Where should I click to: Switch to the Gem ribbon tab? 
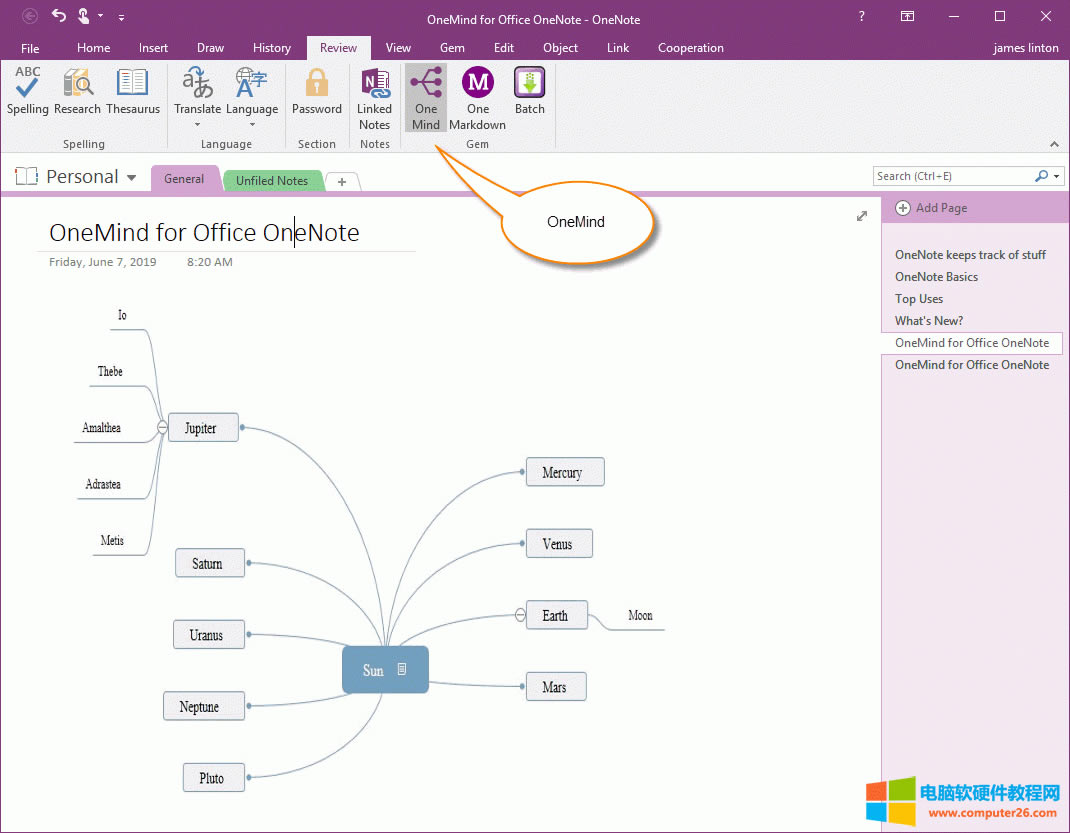pyautogui.click(x=452, y=47)
